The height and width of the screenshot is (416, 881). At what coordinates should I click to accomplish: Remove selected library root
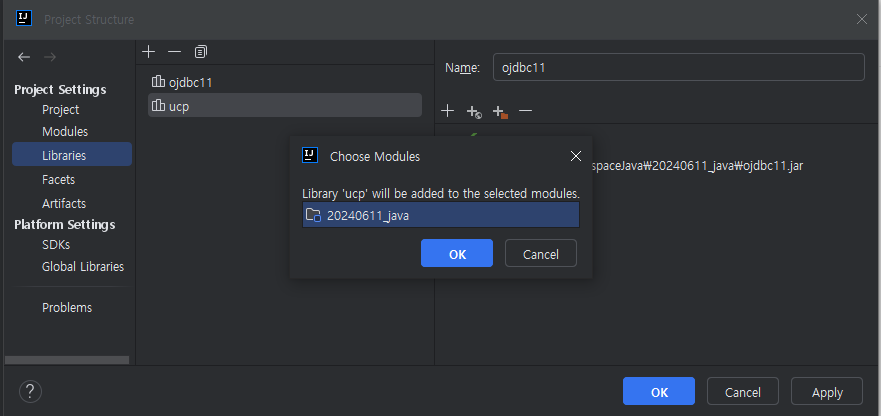click(525, 111)
